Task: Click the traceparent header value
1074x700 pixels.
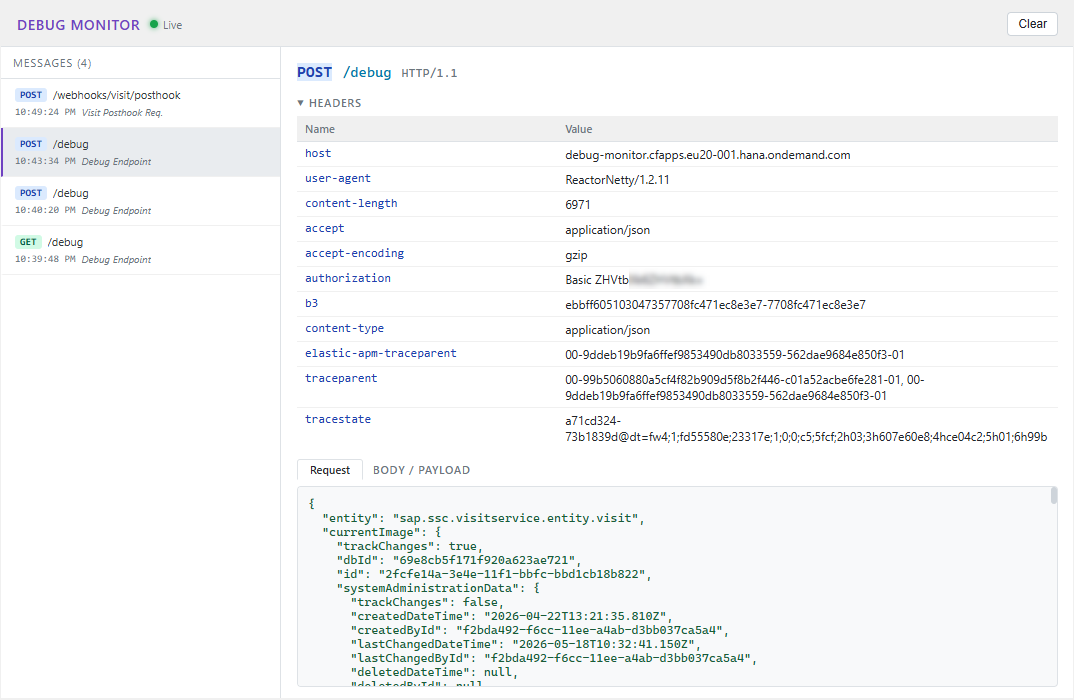Action: click(x=745, y=388)
